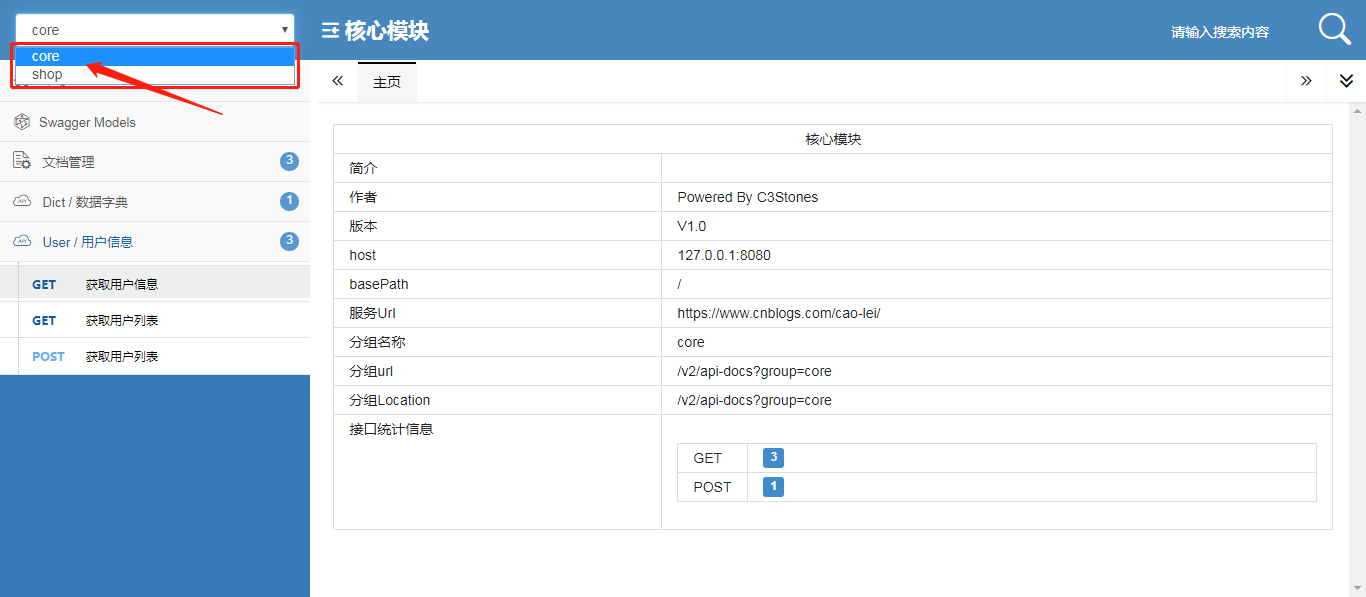This screenshot has width=1366, height=597.
Task: Click the POST count badge 1
Action: click(773, 487)
